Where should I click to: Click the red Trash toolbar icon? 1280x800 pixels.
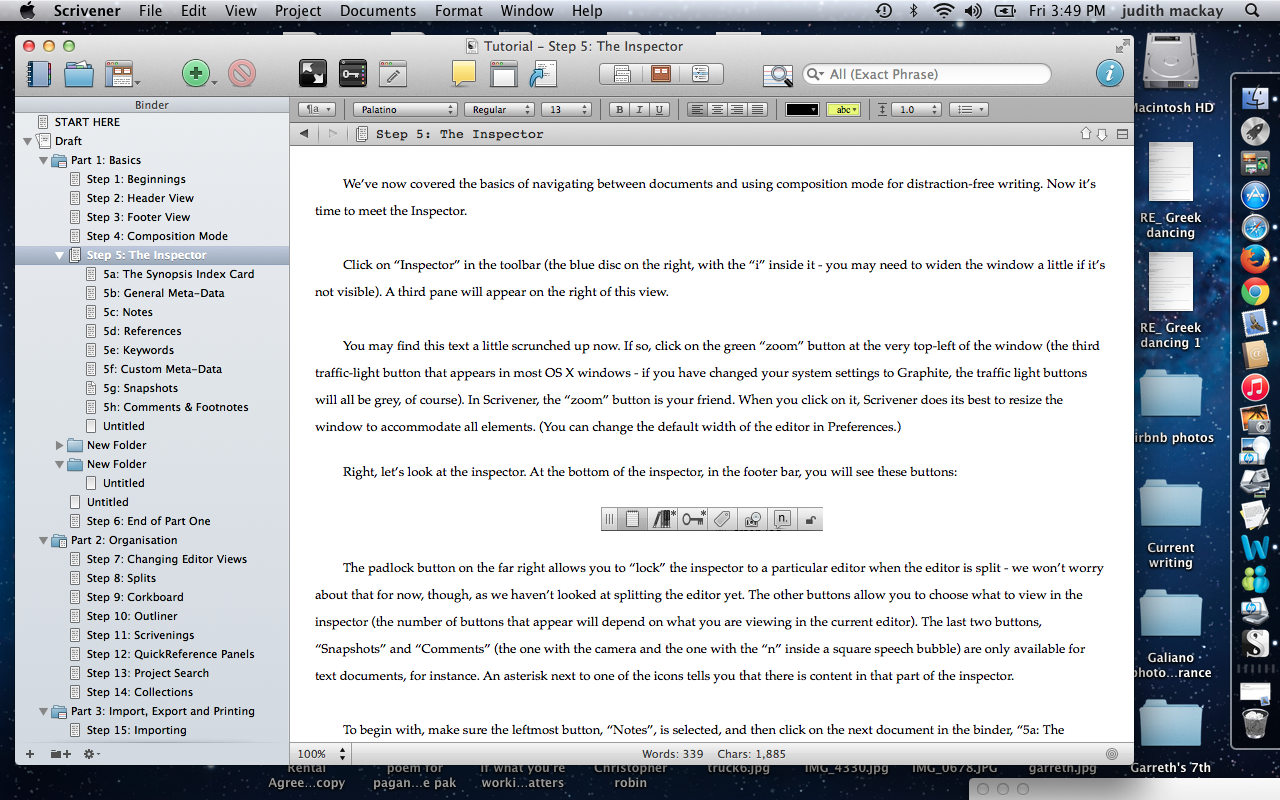(242, 73)
